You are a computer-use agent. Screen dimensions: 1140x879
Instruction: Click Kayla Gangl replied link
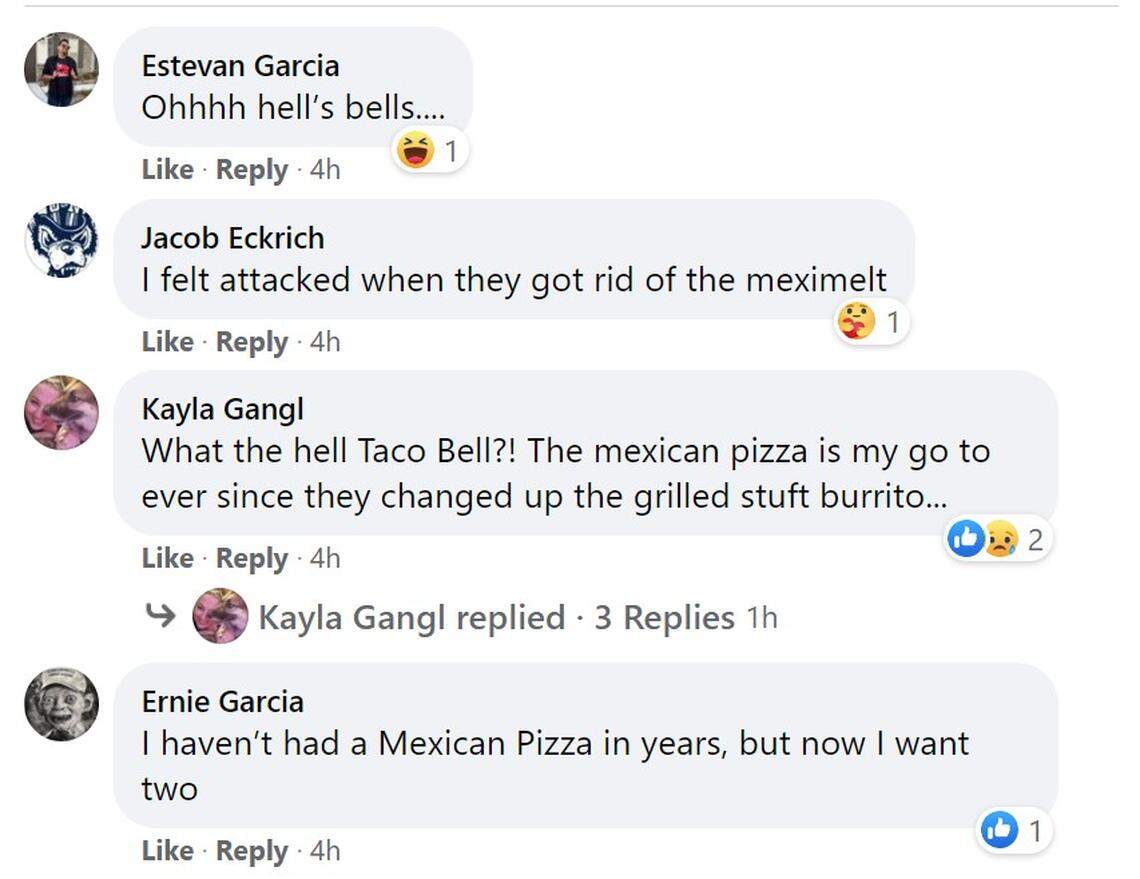pyautogui.click(x=408, y=616)
